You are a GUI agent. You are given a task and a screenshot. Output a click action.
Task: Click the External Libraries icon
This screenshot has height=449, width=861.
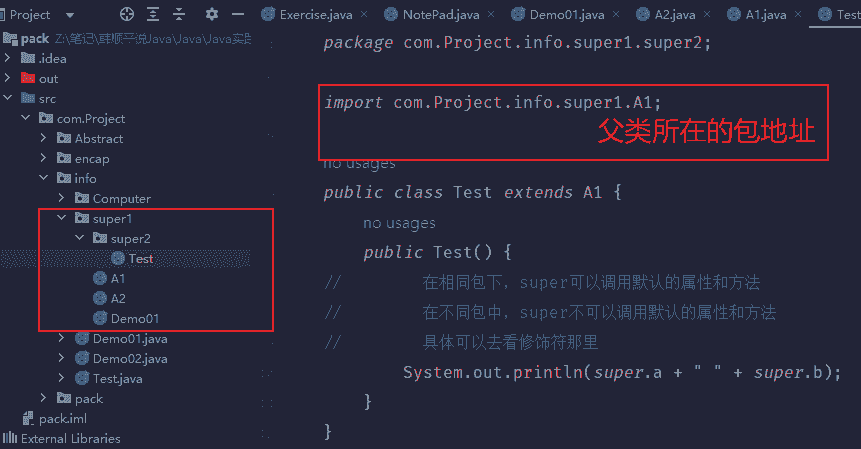point(10,438)
